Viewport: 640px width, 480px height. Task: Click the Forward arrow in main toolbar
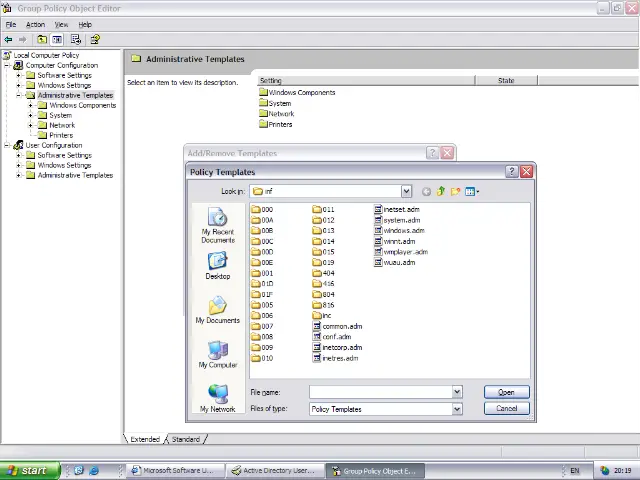(22, 40)
